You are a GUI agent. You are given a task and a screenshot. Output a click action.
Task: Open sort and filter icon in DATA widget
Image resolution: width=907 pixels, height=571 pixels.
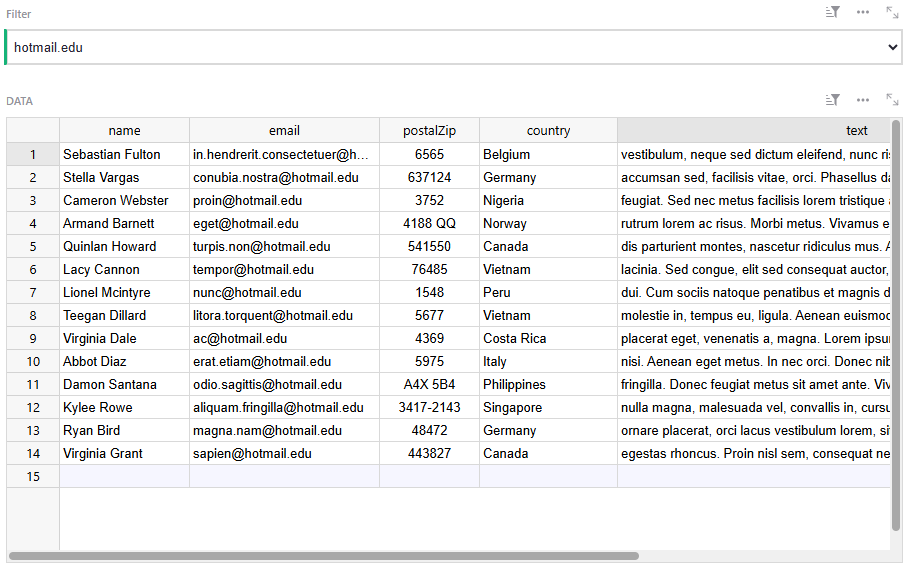832,100
